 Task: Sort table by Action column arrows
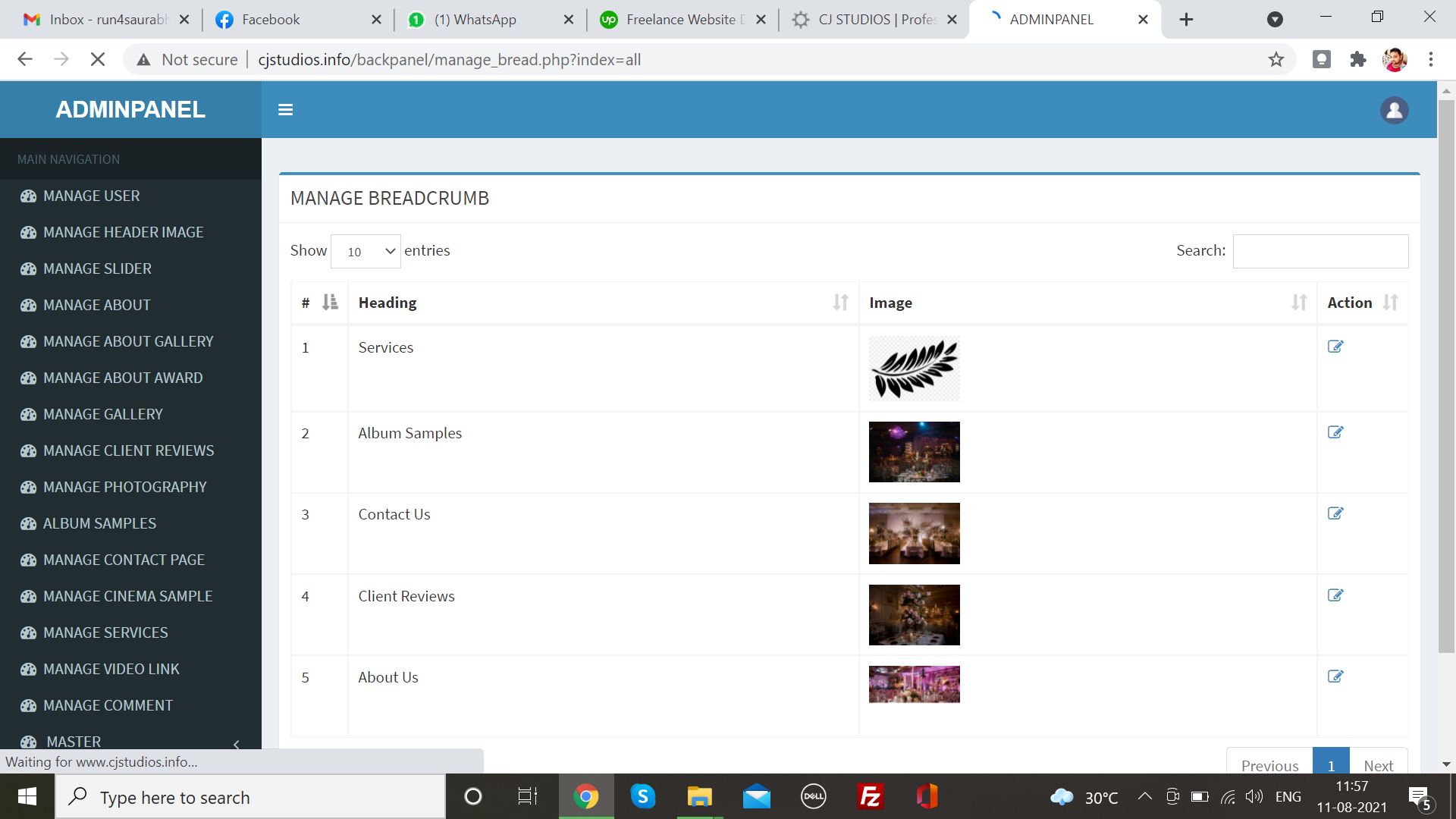click(1390, 303)
